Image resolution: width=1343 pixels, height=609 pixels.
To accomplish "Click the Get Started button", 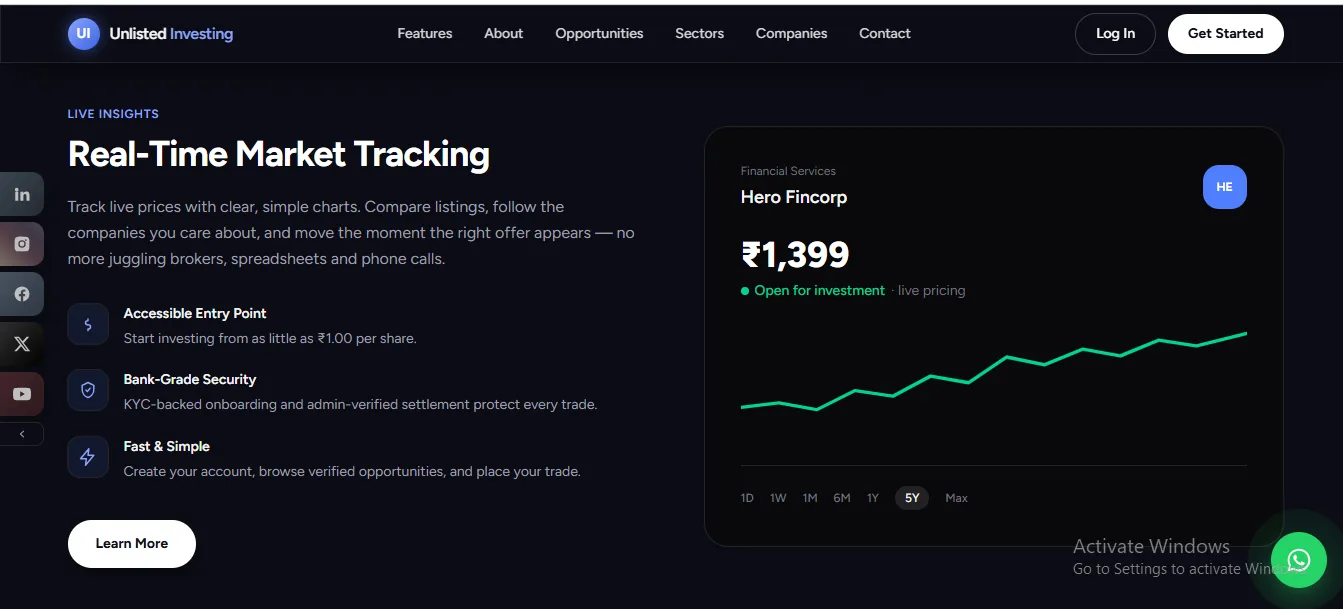I will 1226,33.
